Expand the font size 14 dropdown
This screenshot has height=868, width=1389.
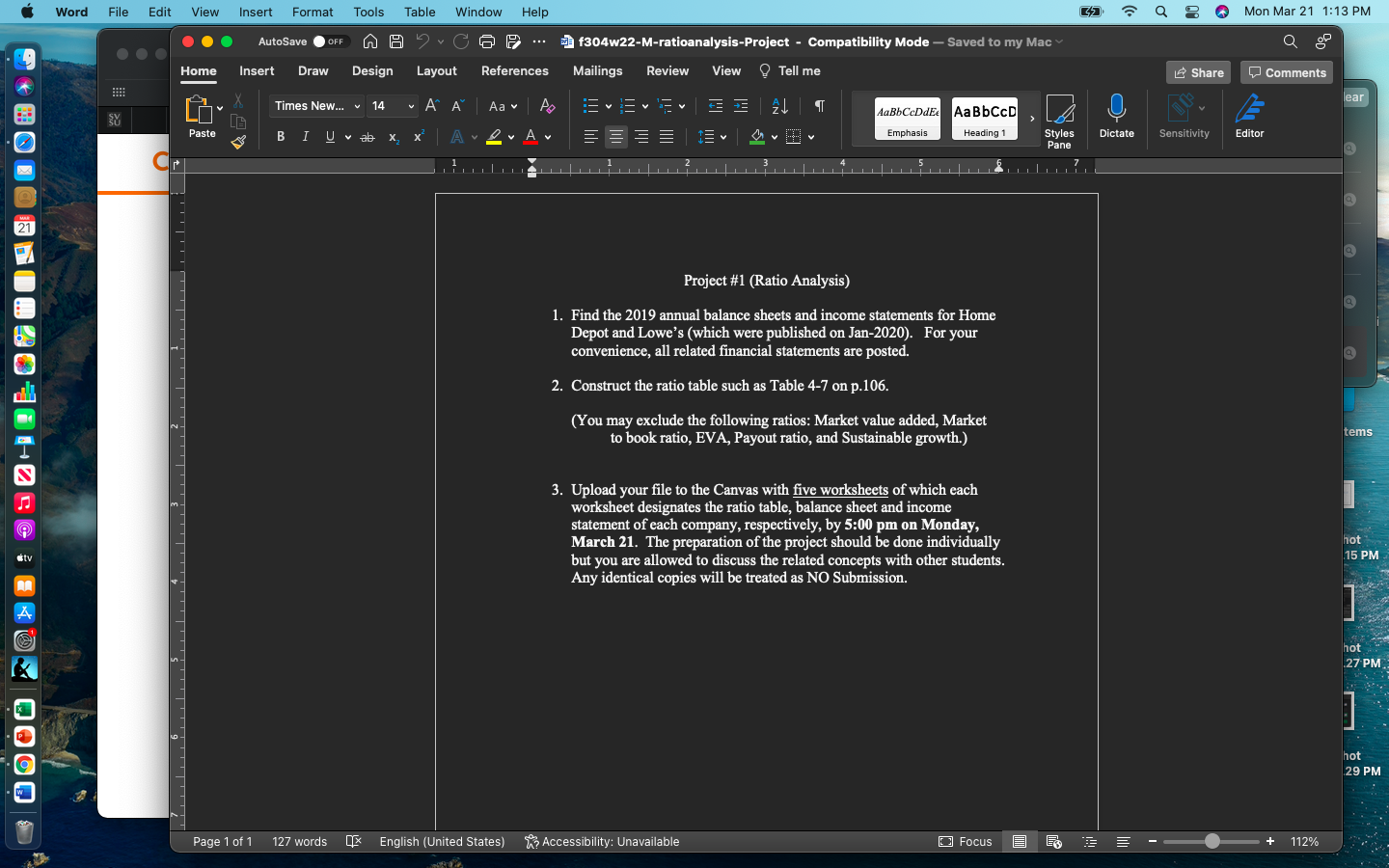click(411, 106)
